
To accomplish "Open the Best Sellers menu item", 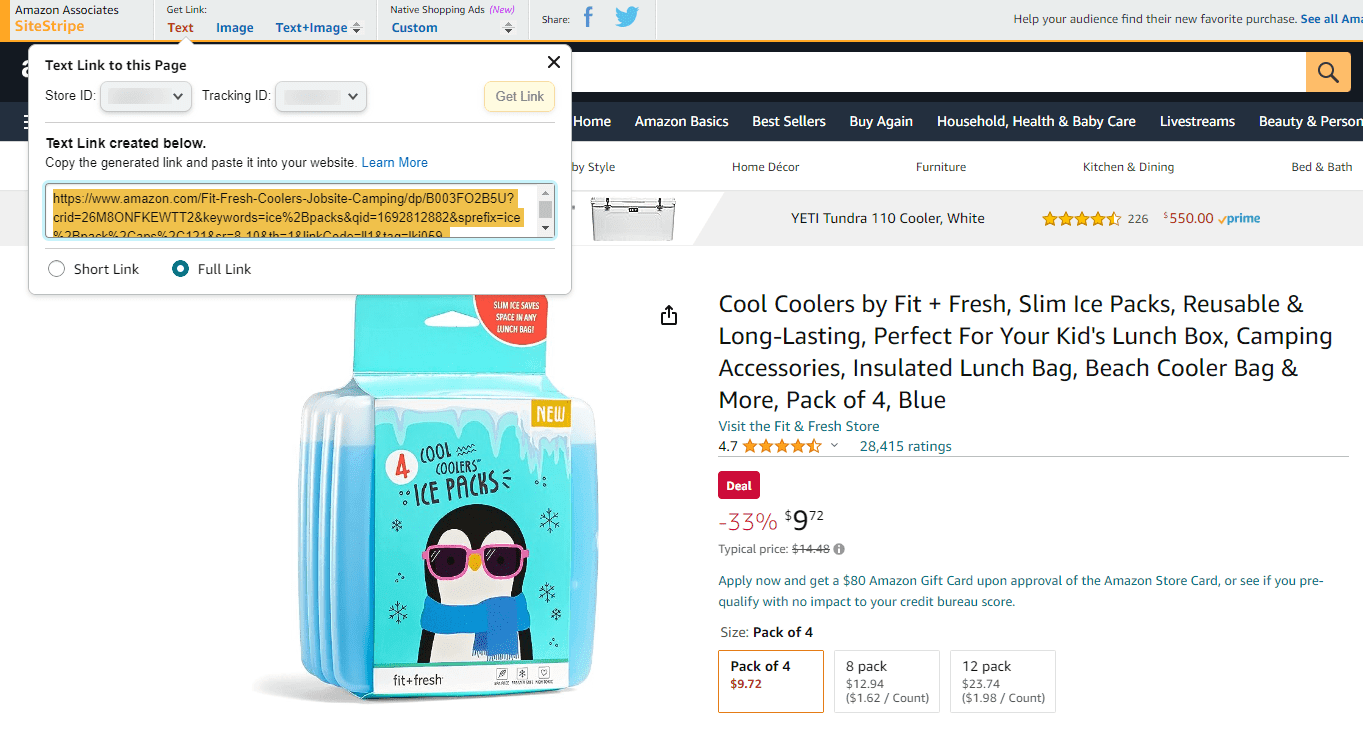I will click(788, 121).
